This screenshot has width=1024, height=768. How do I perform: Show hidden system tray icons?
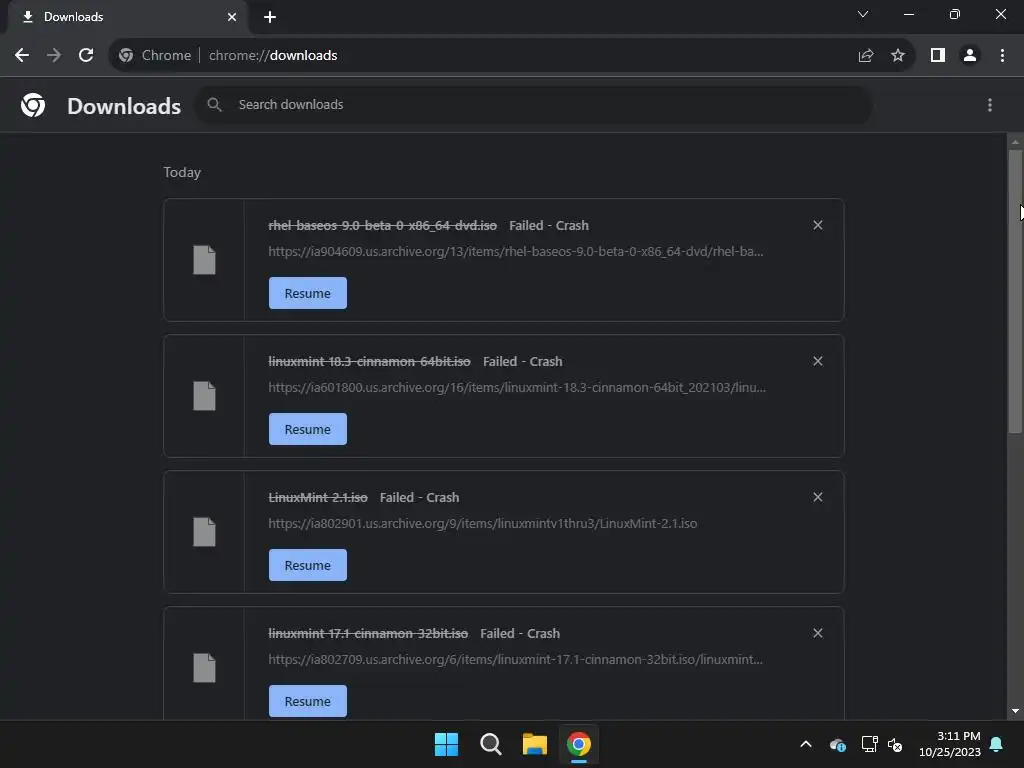point(806,744)
